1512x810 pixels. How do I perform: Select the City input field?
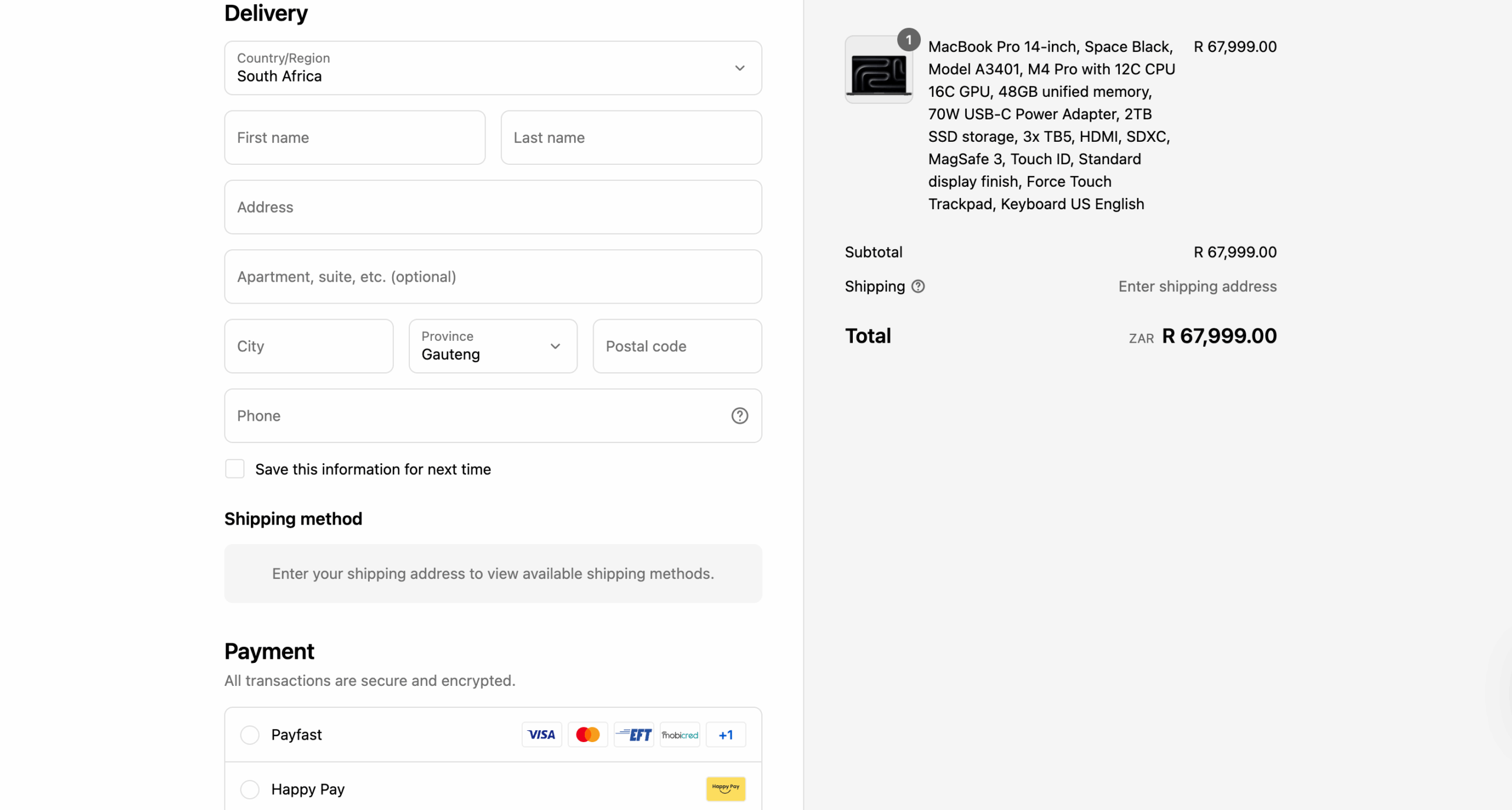pos(308,346)
